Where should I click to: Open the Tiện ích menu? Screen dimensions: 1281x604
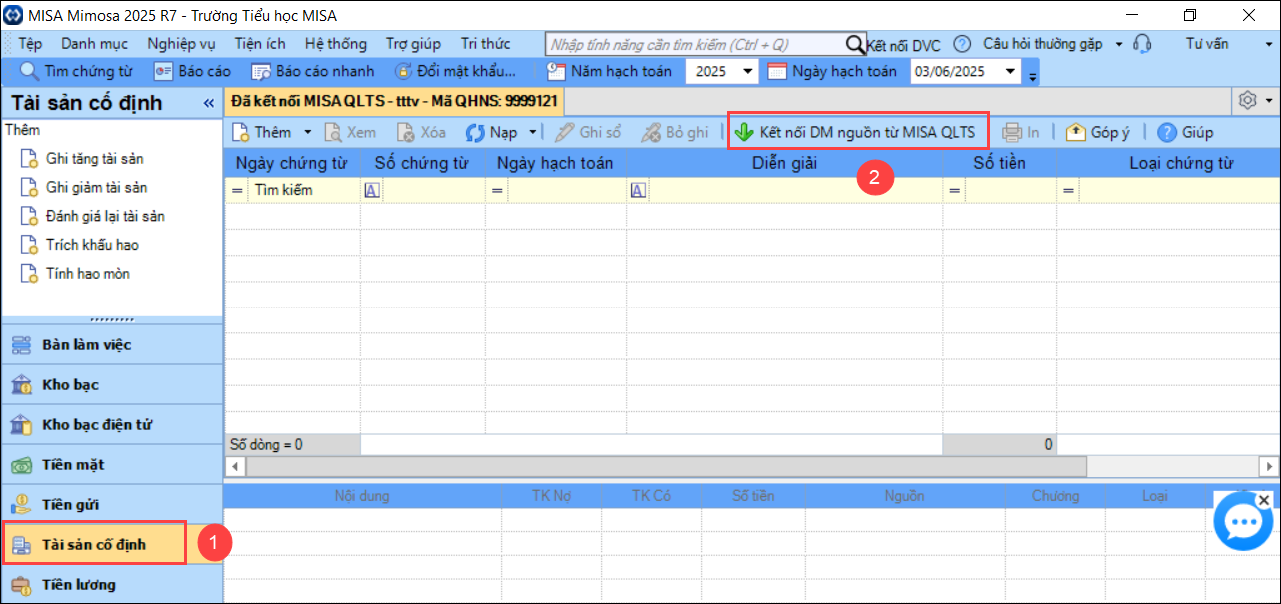click(x=260, y=44)
